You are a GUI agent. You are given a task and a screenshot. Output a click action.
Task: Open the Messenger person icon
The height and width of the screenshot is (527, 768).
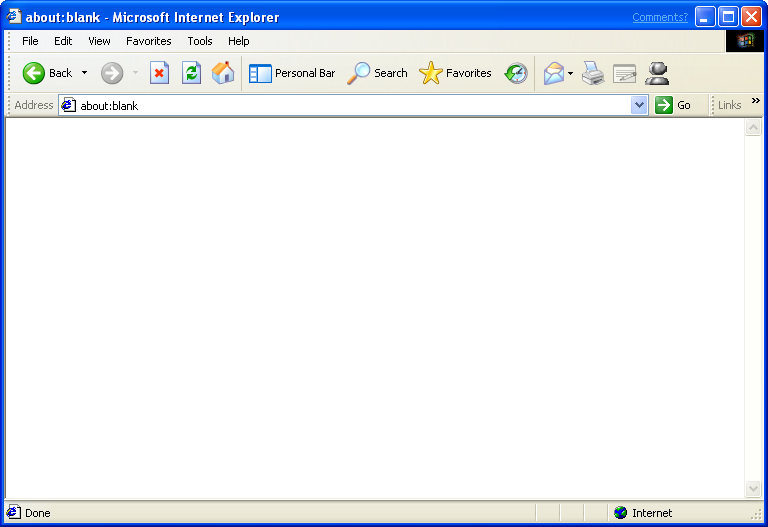tap(657, 73)
